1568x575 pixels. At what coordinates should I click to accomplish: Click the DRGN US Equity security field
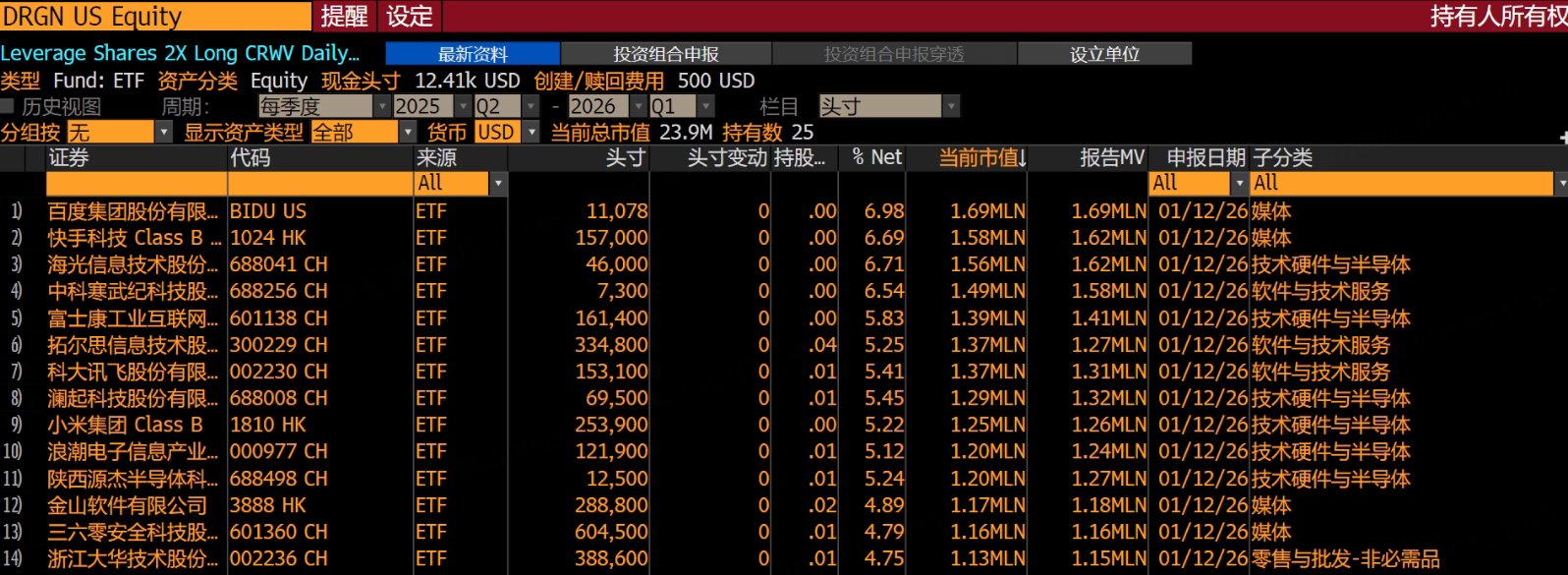(x=155, y=16)
